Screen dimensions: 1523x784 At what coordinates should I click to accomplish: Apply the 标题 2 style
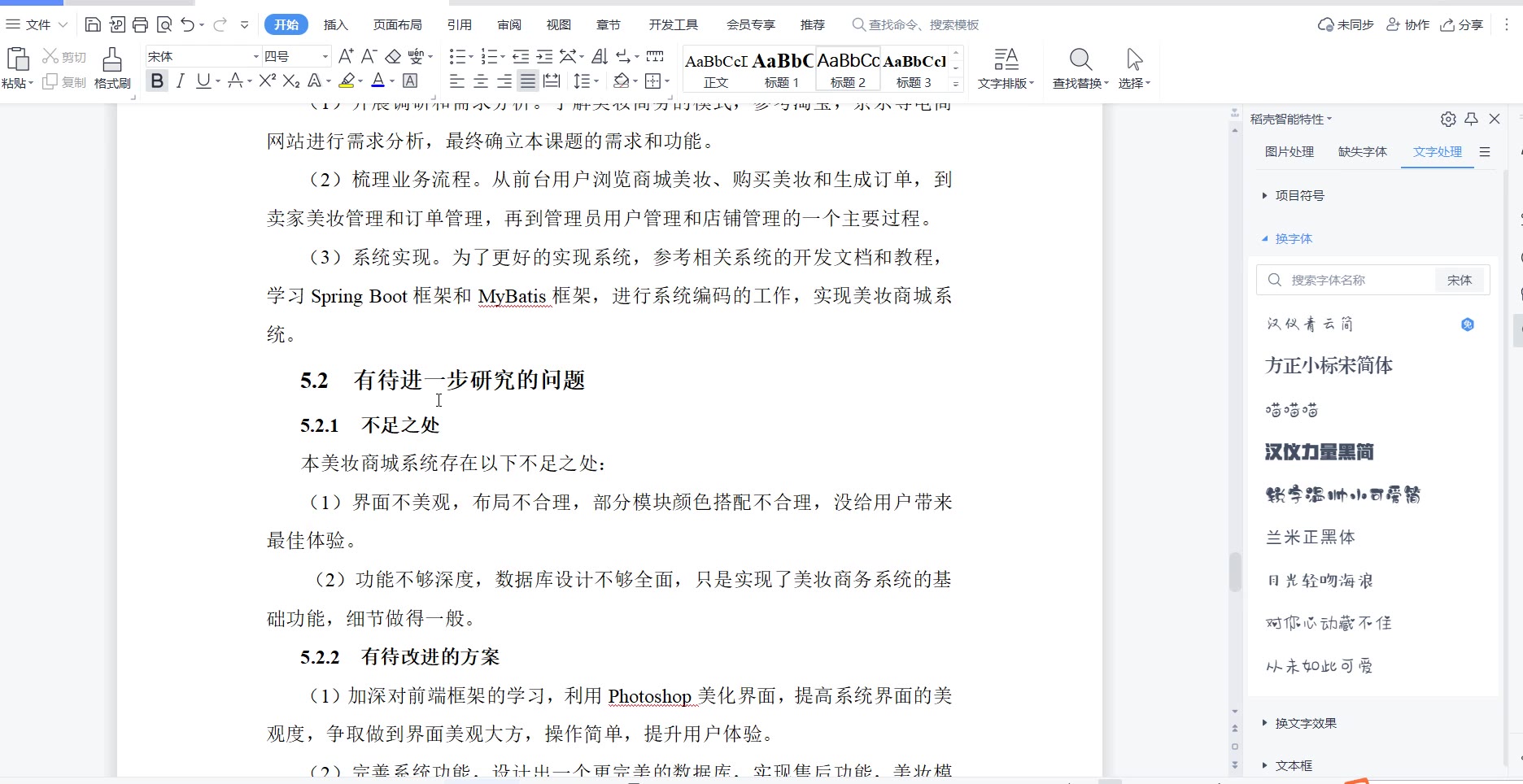click(x=848, y=68)
